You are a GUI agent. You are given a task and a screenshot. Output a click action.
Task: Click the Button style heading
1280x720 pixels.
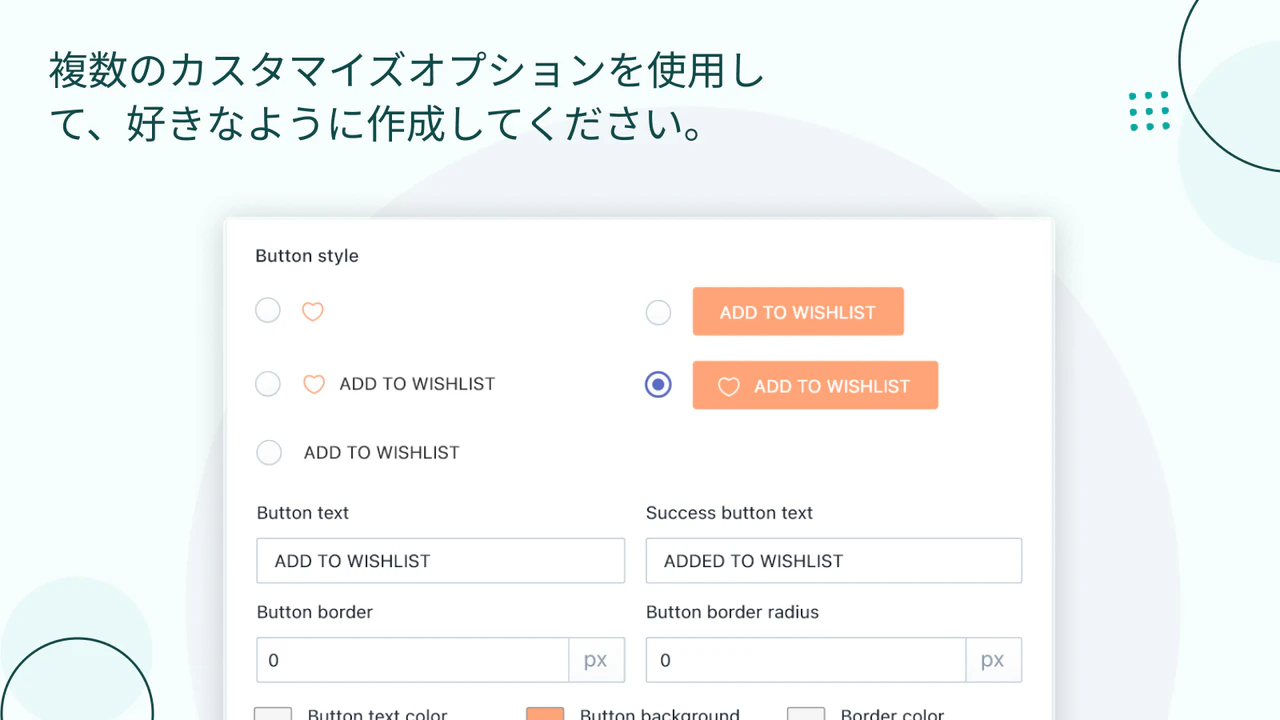pos(307,256)
